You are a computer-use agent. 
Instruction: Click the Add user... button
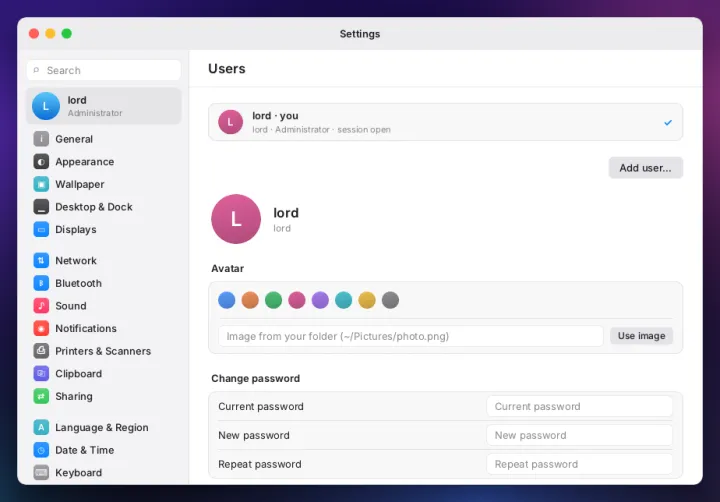pos(645,168)
